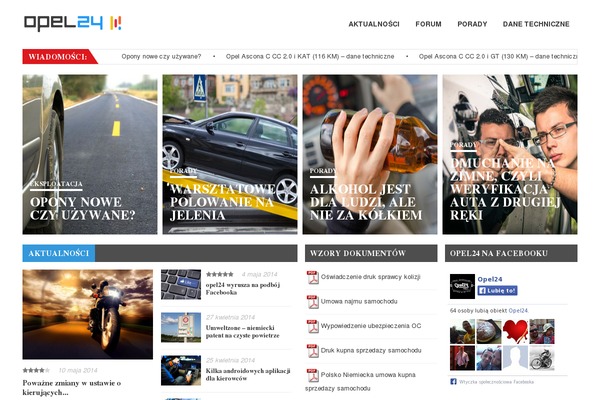Click Wtyczka społecznościowa Facebooka link
This screenshot has height=400, width=600.
[496, 382]
